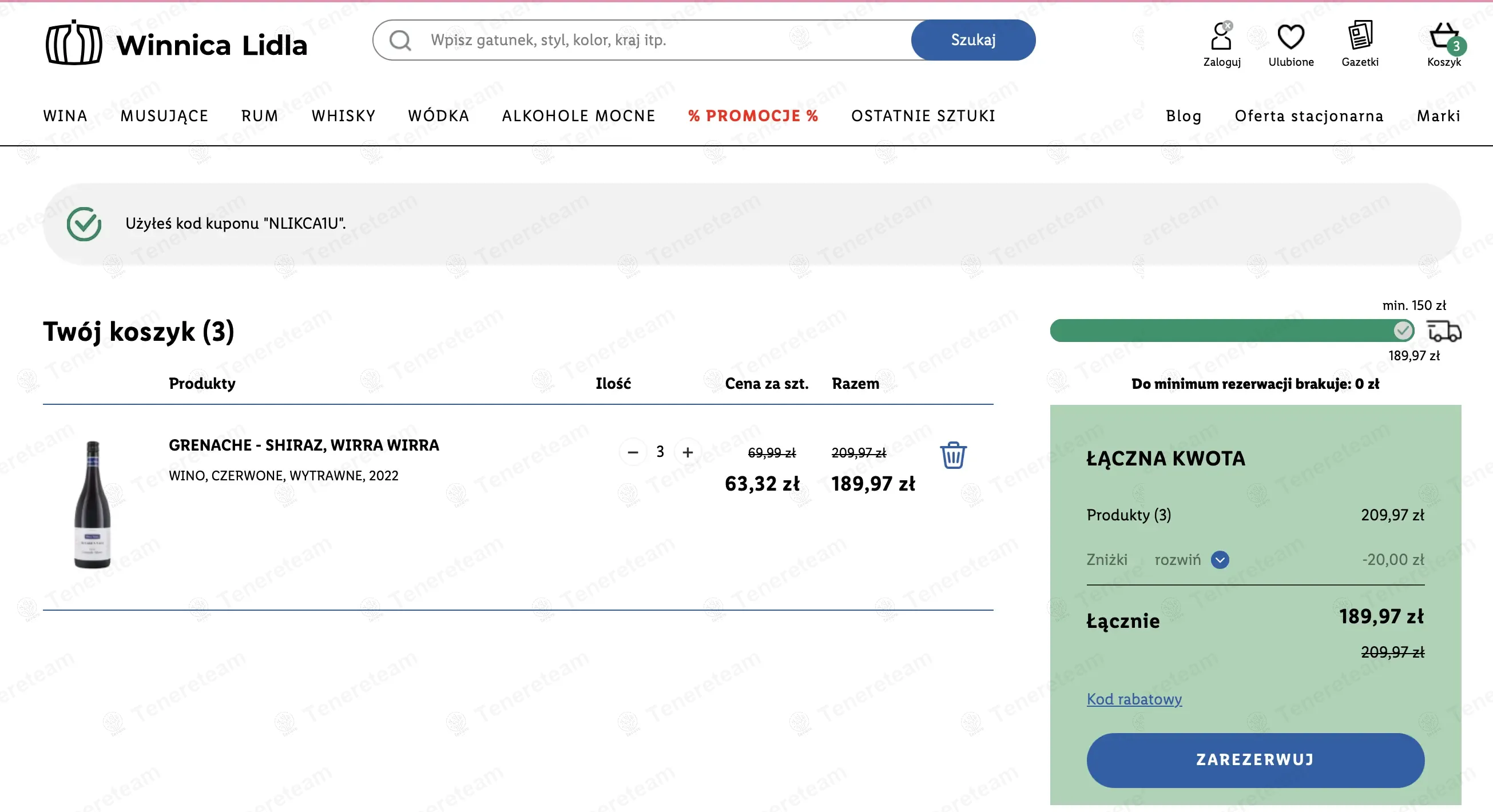Click the minimum reservation progress bar

click(1232, 331)
